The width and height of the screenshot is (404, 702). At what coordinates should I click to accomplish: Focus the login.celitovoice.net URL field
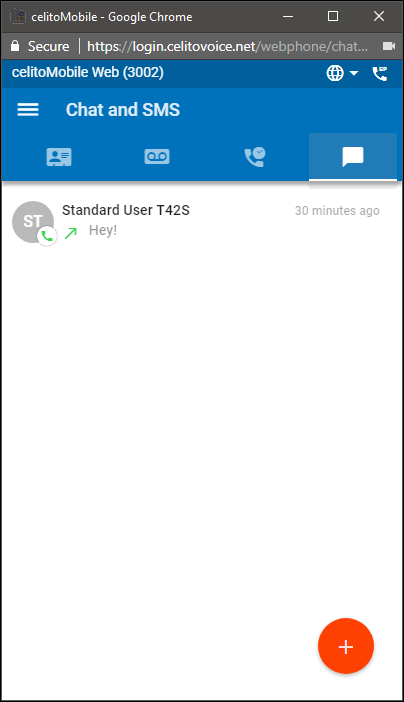click(x=228, y=46)
